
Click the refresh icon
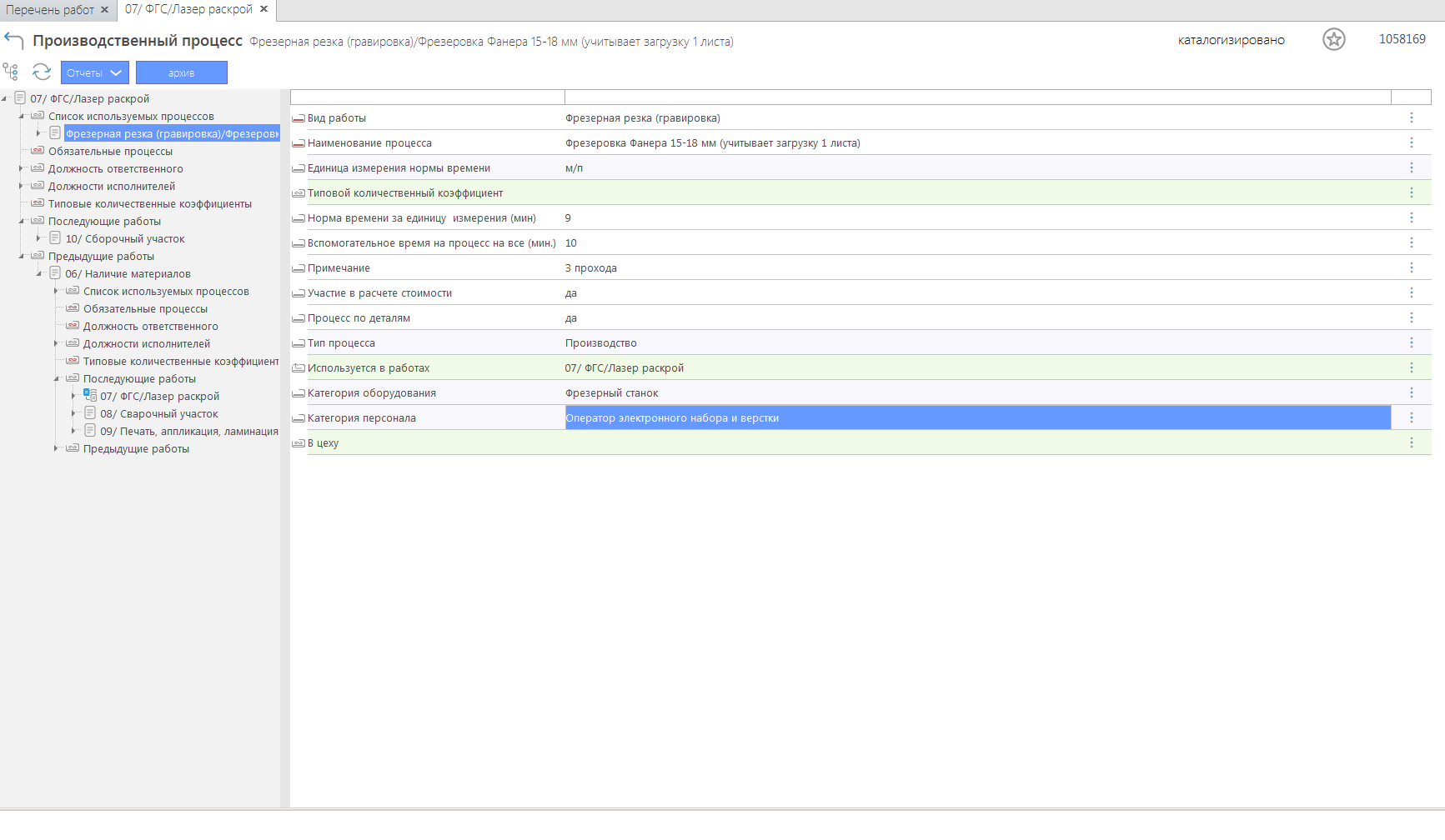(x=42, y=72)
